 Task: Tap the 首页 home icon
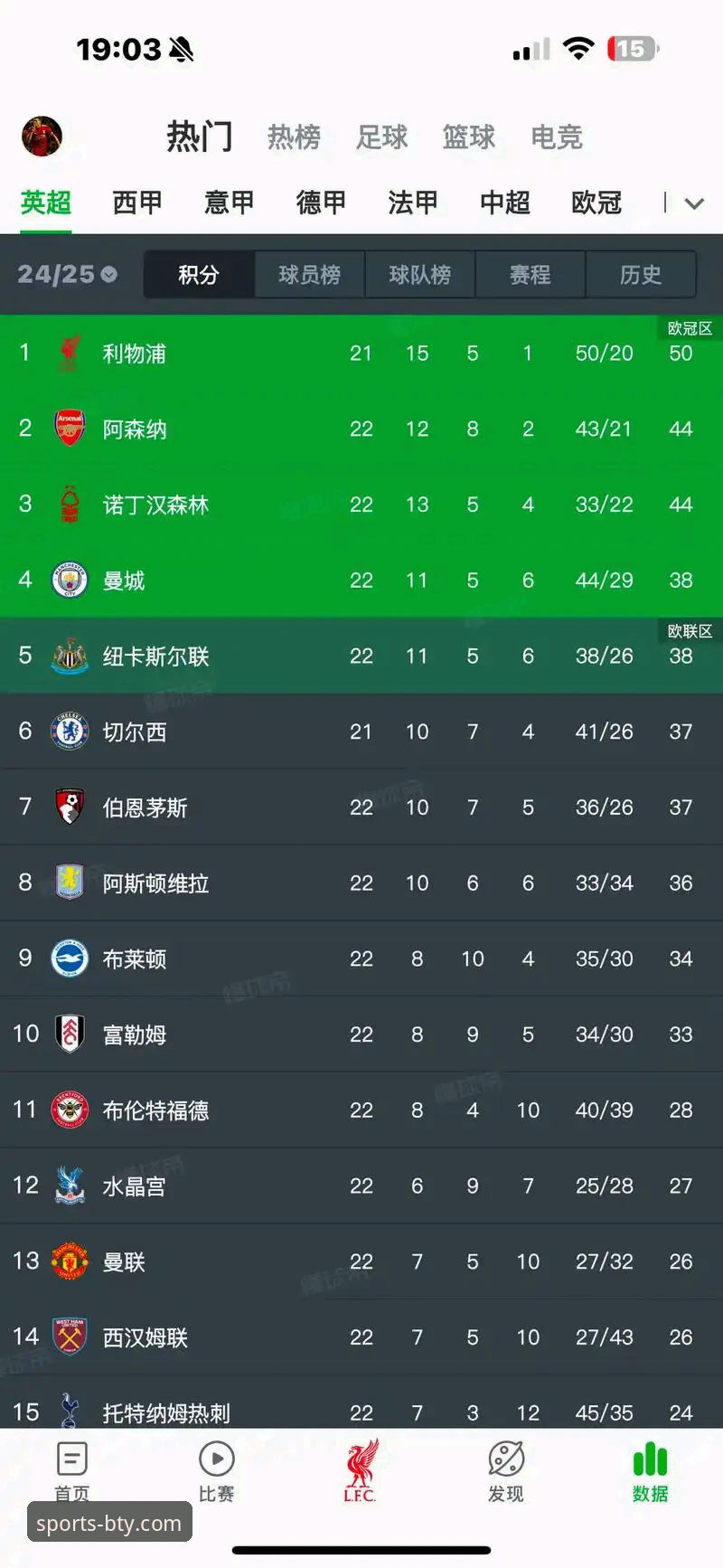(x=71, y=1459)
